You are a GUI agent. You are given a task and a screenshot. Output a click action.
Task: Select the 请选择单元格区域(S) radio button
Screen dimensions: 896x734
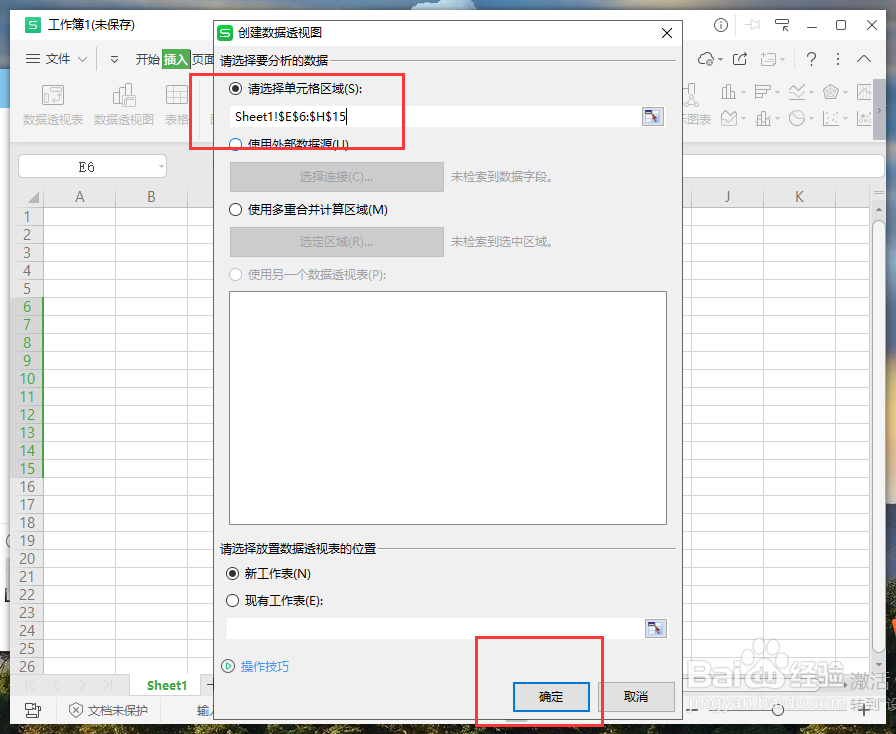pyautogui.click(x=235, y=89)
